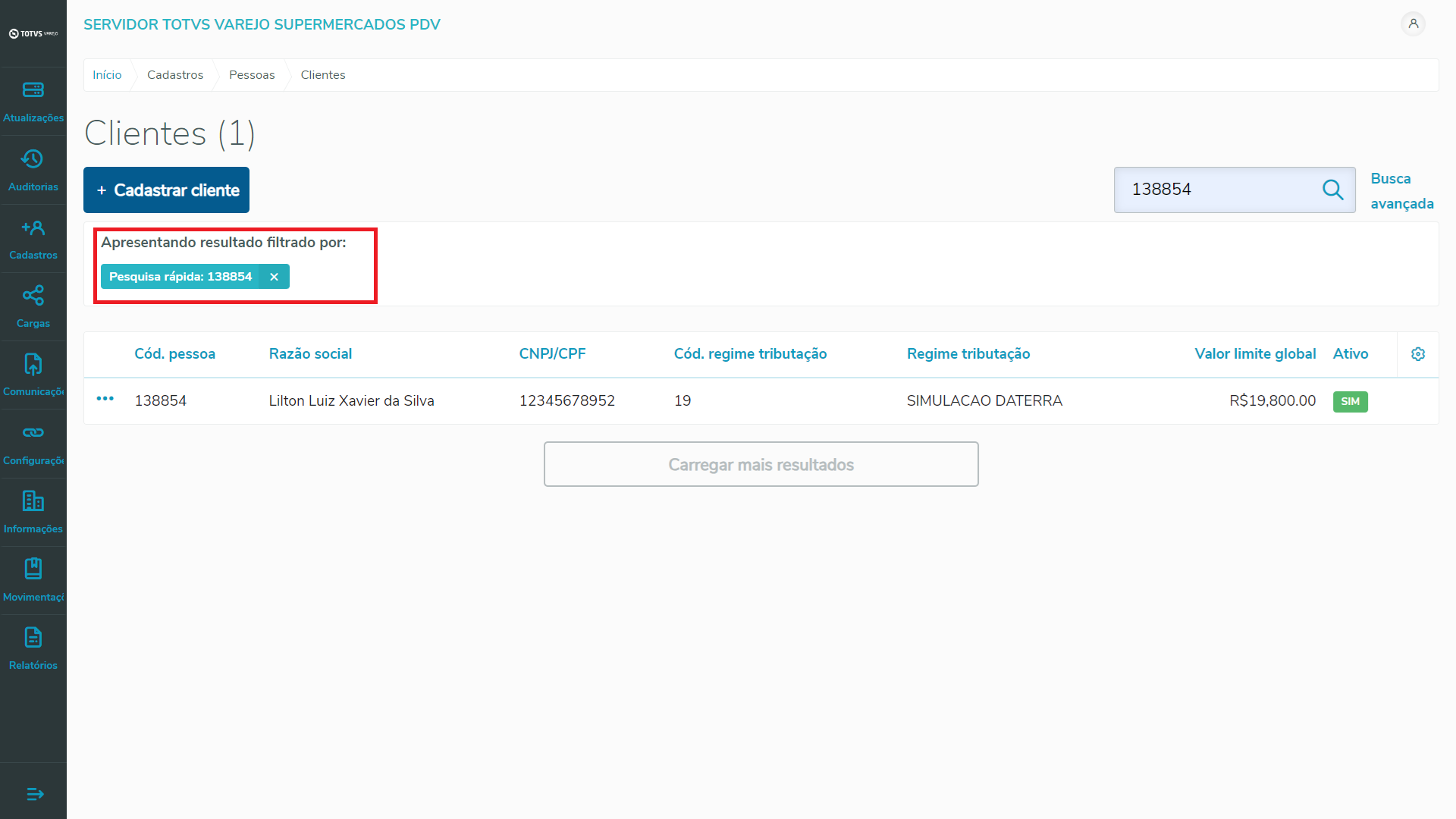
Task: Open row actions menu for client 138854
Action: (x=105, y=399)
